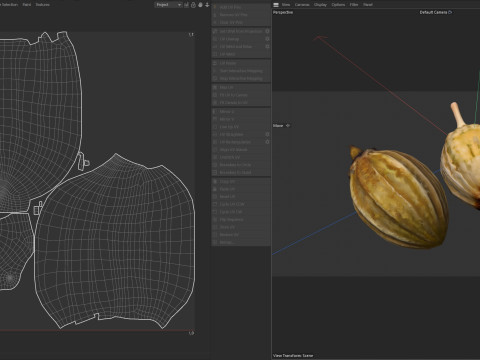Open the viewport Options menu
480x360 pixels.
(338, 5)
